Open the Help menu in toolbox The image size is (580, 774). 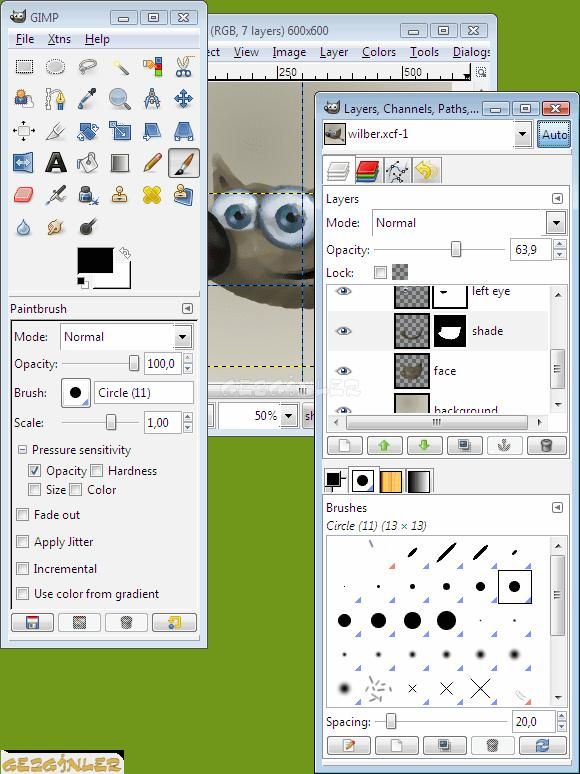pos(97,39)
